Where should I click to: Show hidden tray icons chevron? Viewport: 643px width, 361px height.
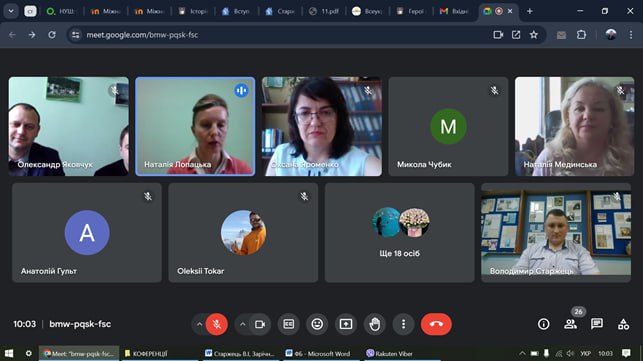pyautogui.click(x=522, y=353)
